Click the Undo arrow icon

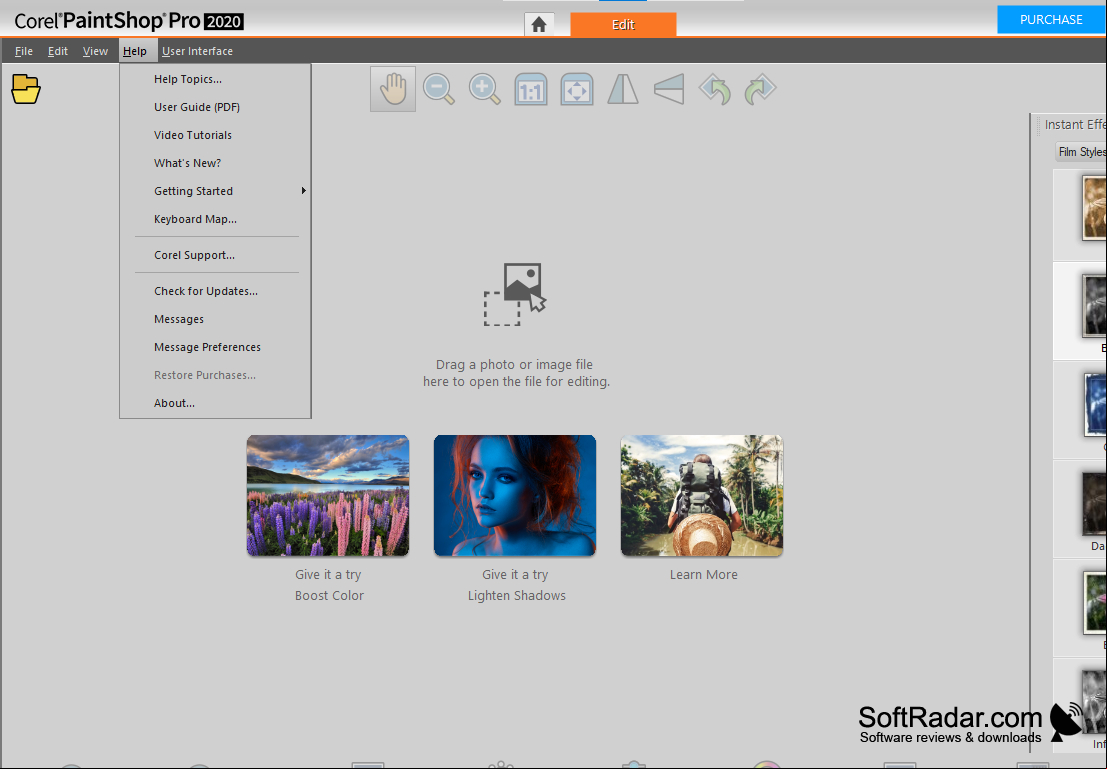click(714, 90)
